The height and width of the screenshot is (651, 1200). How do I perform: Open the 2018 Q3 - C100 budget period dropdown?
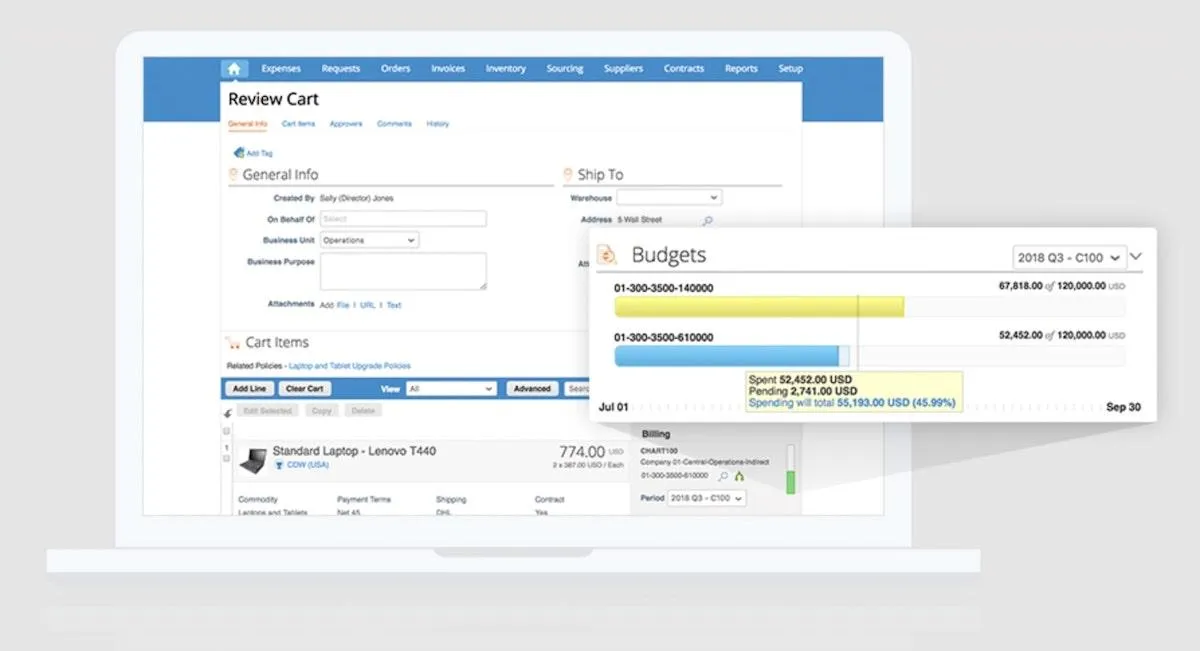click(x=1069, y=257)
